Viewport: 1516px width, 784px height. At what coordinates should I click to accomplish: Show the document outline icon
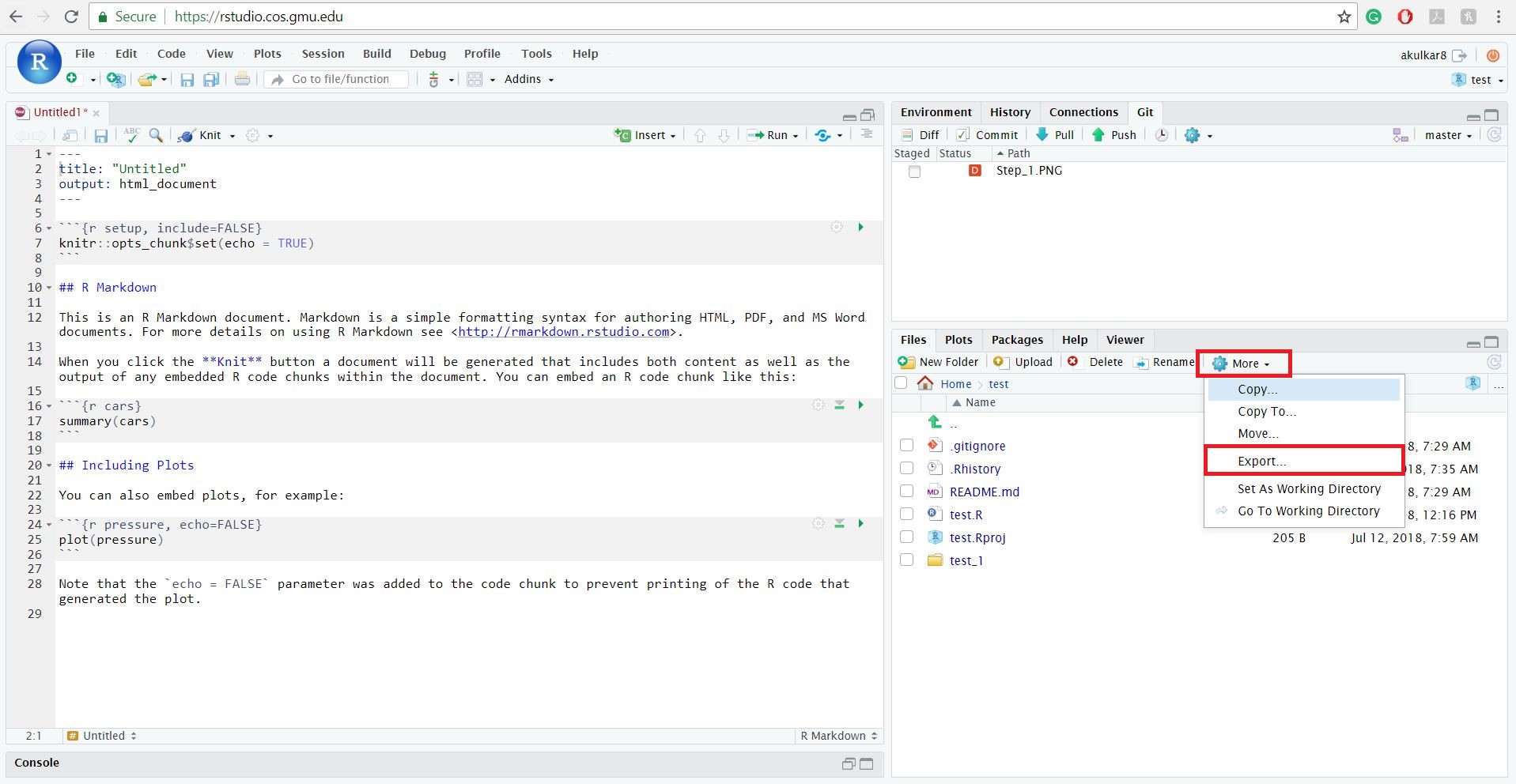click(867, 134)
